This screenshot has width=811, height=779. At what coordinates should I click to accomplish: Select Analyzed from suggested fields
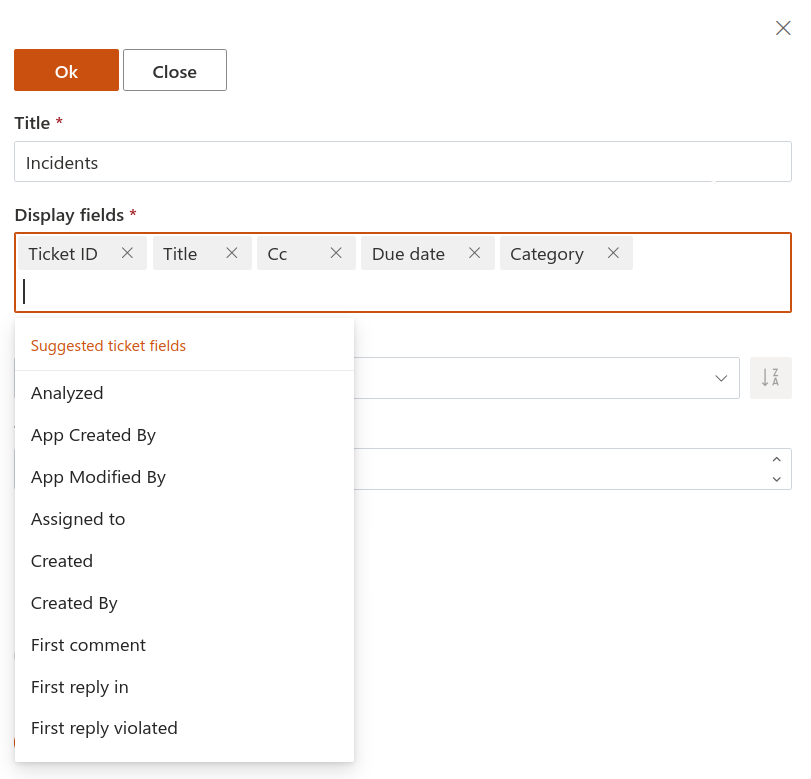pyautogui.click(x=184, y=393)
